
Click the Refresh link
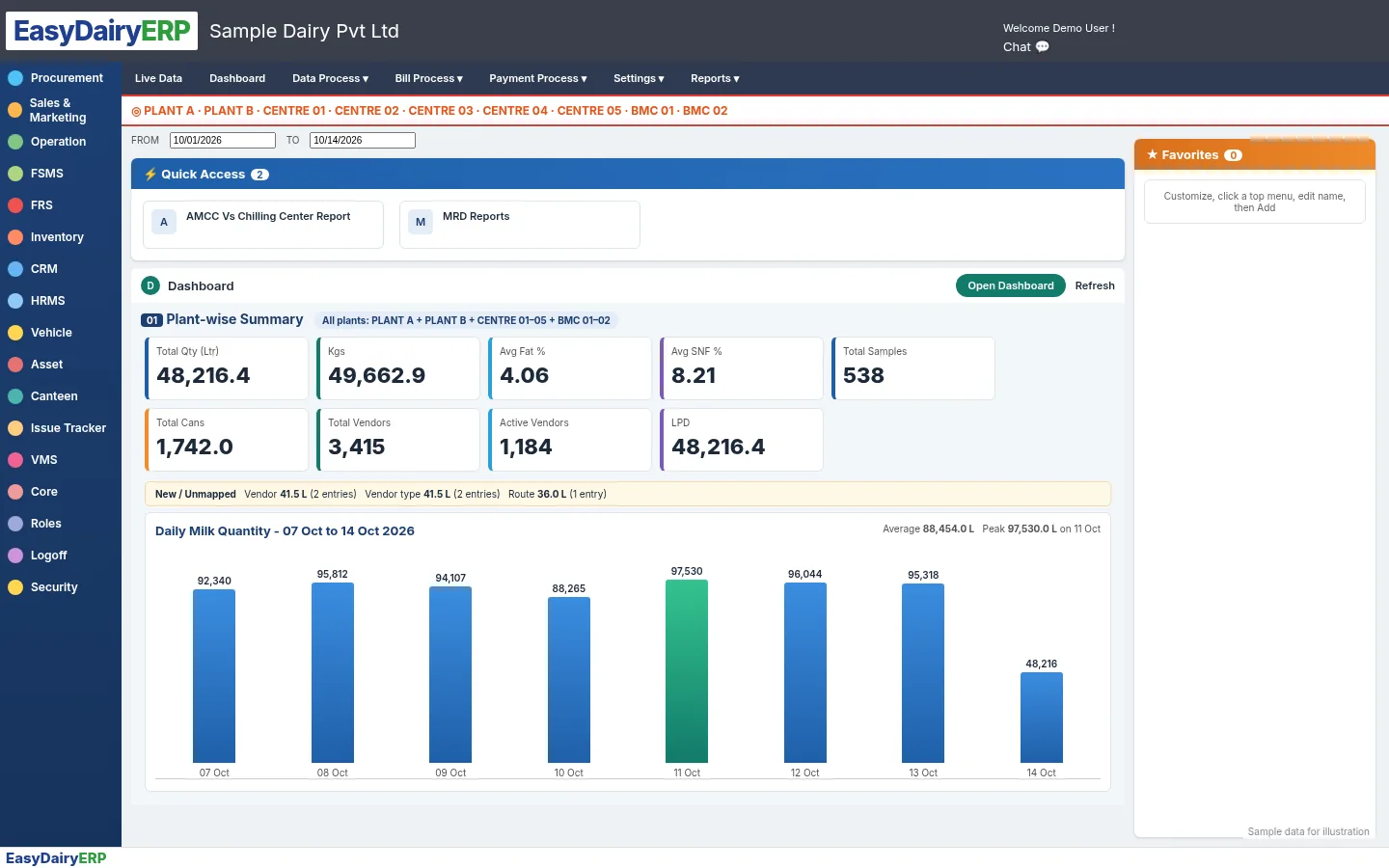click(1095, 285)
